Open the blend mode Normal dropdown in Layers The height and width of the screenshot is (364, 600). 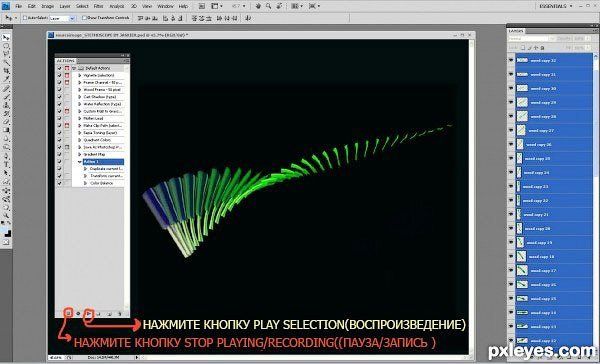click(x=531, y=39)
